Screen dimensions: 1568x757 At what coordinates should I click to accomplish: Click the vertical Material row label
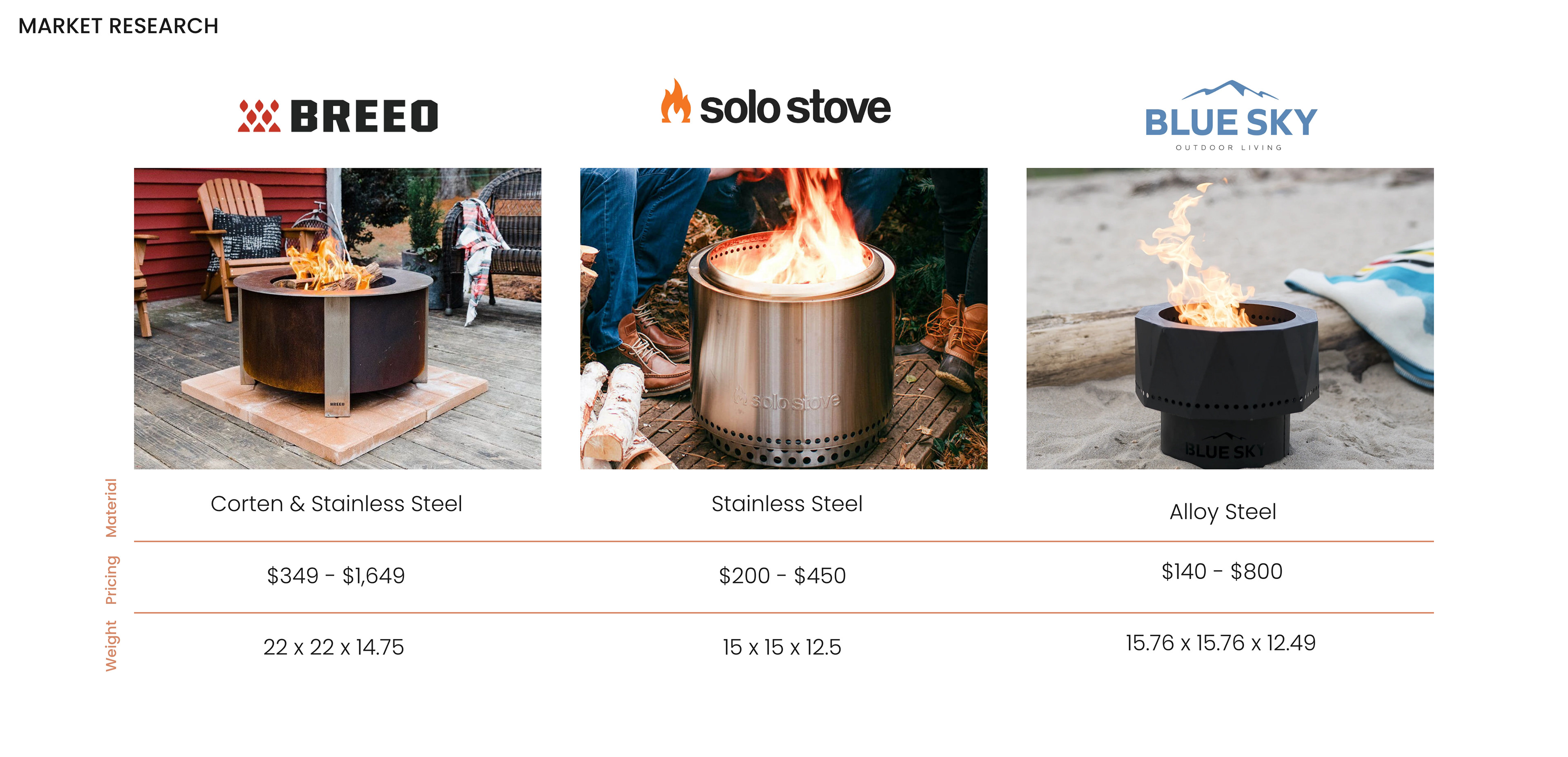click(x=111, y=508)
